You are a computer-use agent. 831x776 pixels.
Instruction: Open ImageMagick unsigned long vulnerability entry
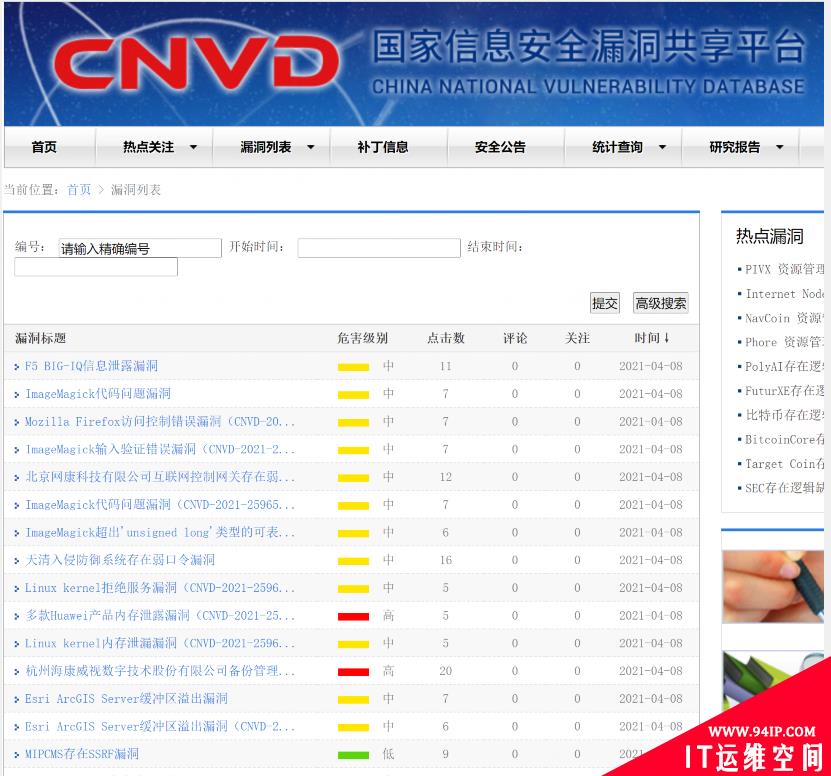click(x=160, y=532)
